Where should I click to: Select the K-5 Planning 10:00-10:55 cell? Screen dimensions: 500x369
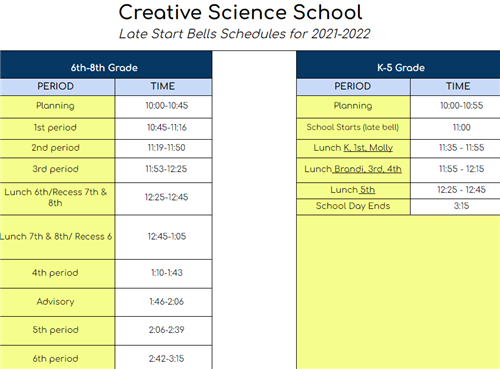[x=455, y=107]
